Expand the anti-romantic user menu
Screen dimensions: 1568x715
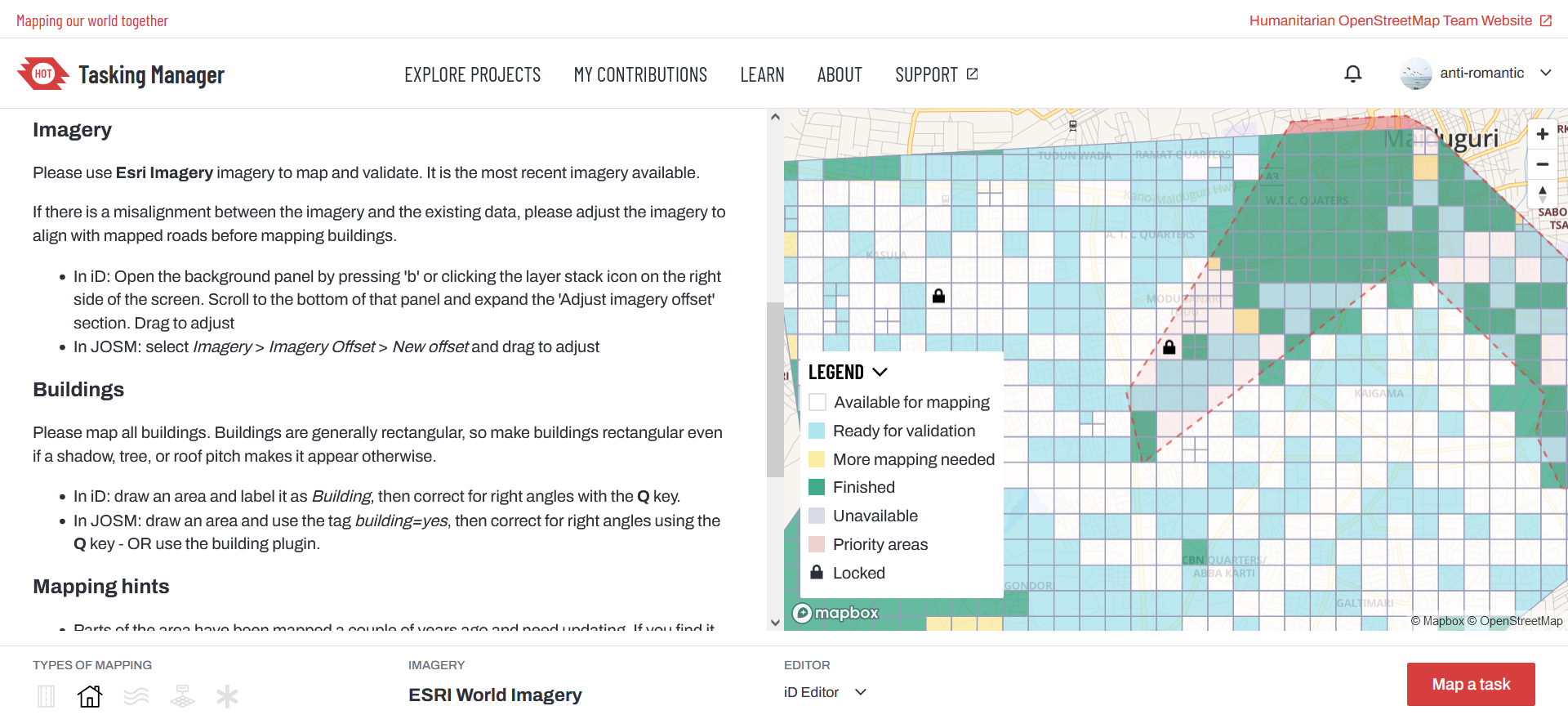tap(1545, 73)
